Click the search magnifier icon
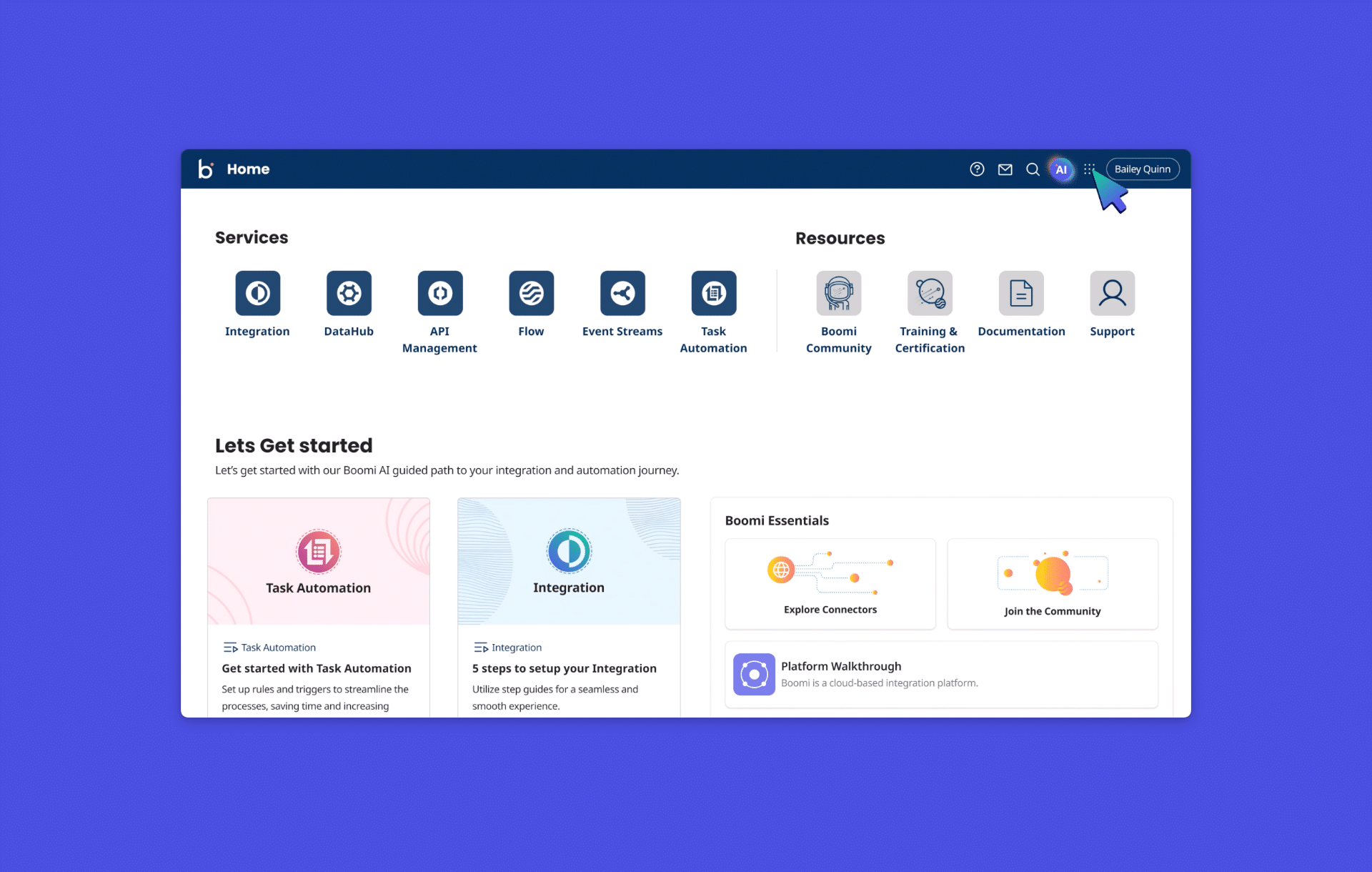Screen dimensions: 1372x872 (1033, 169)
